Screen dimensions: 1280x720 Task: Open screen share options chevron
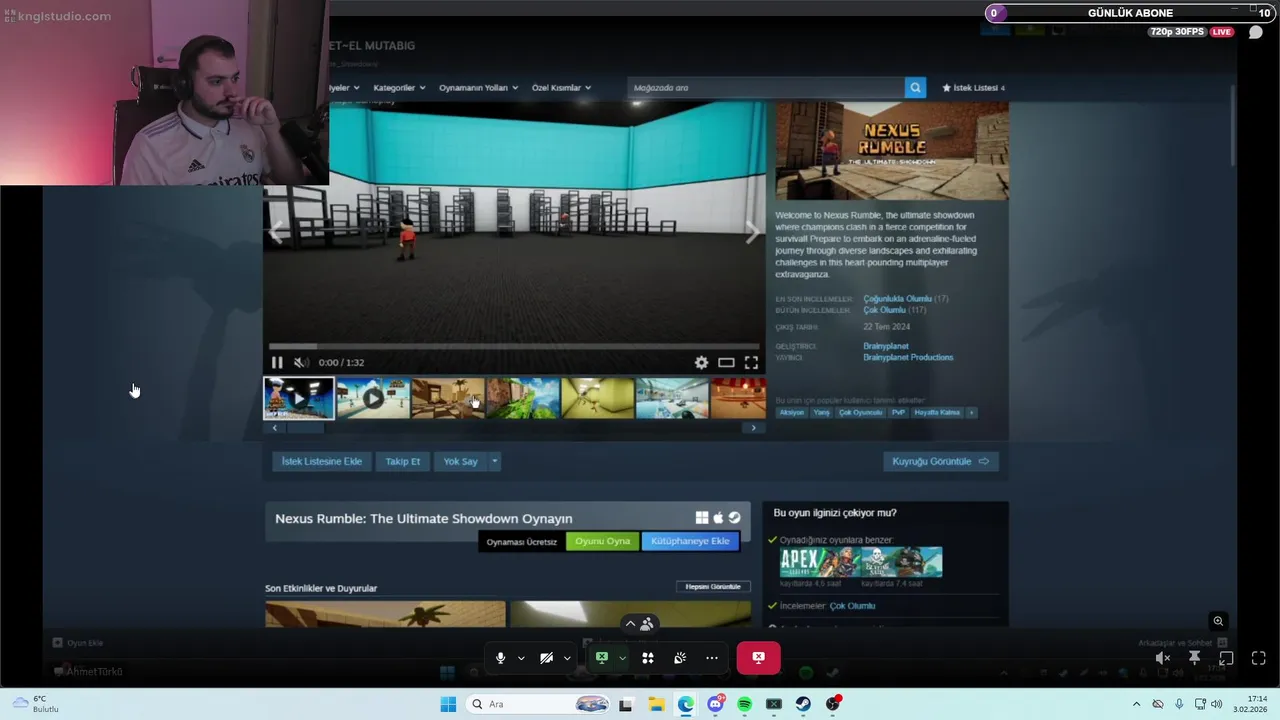pyautogui.click(x=622, y=658)
